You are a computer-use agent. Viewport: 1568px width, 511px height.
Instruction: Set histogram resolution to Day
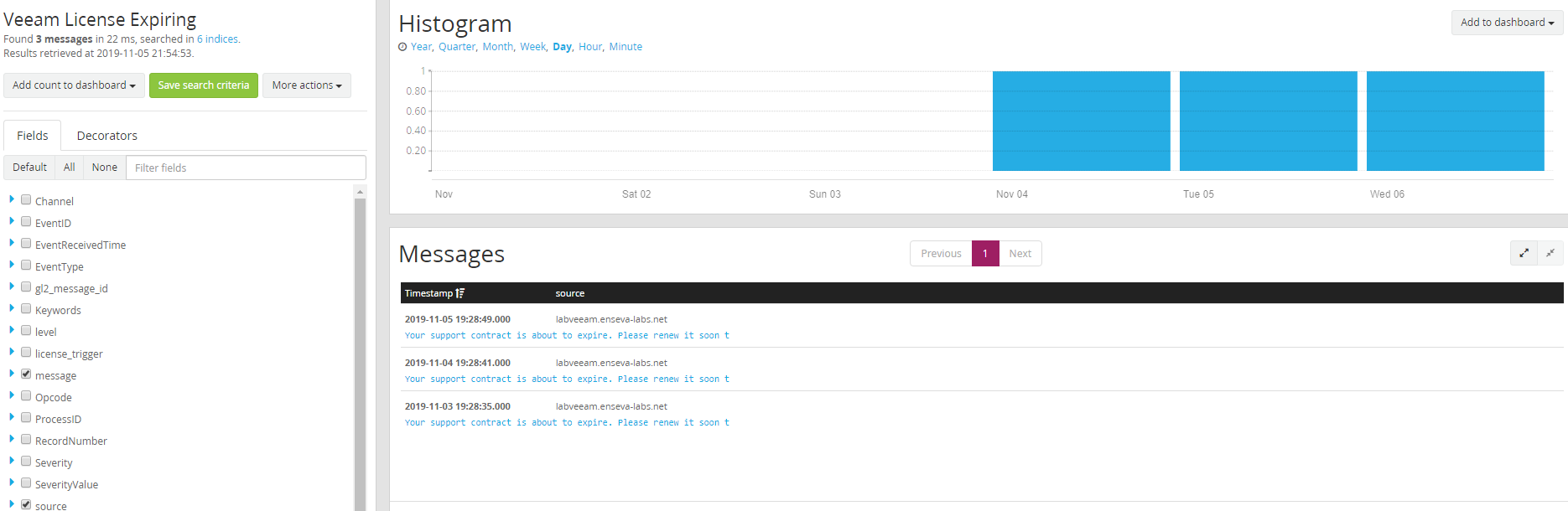[562, 47]
